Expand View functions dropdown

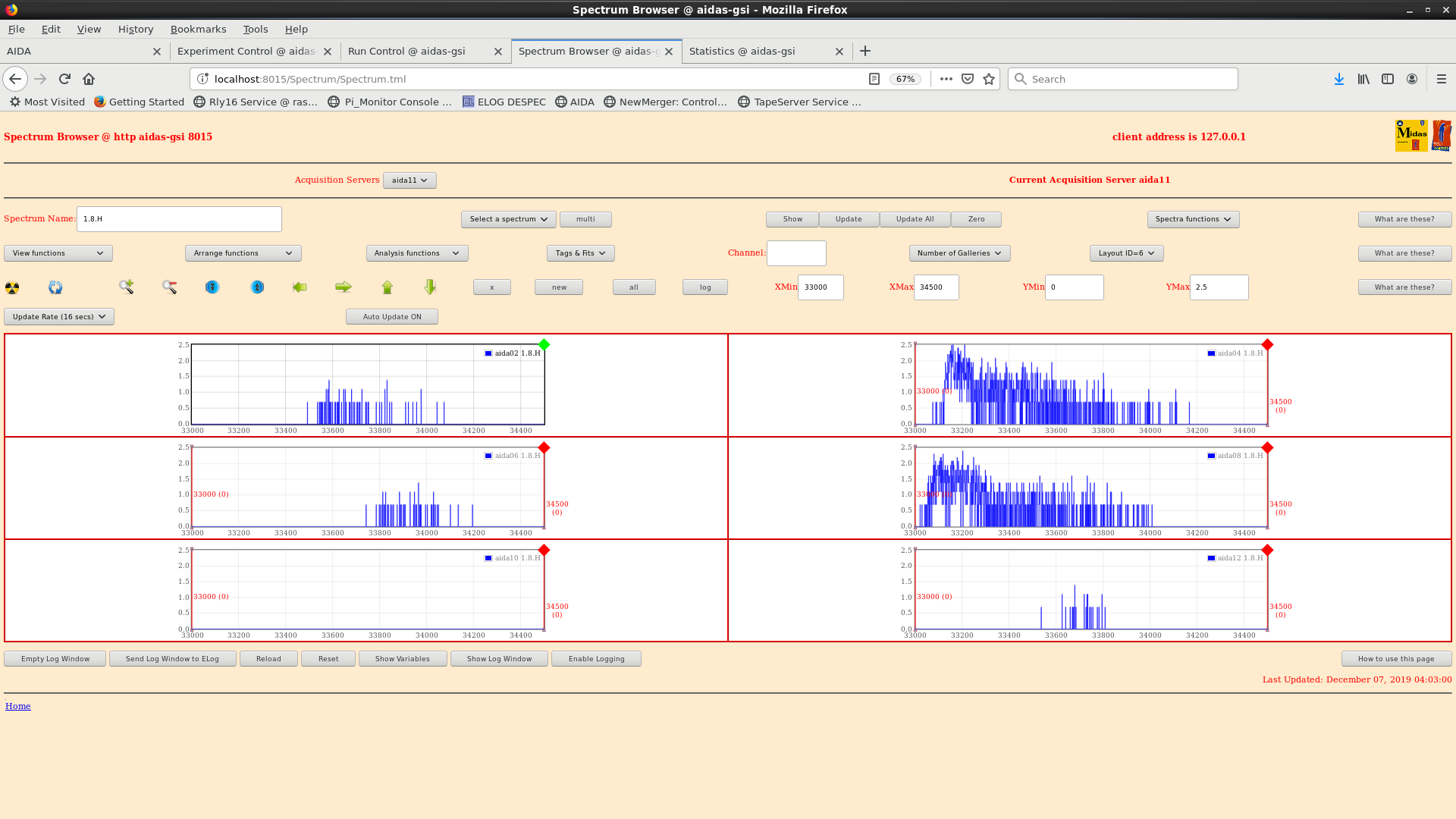[58, 253]
